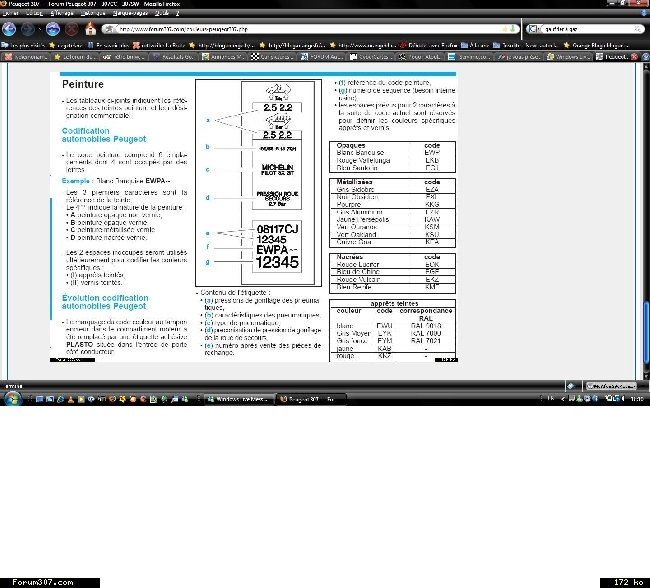Launch VLC cone icon in quick launch
650x588 pixels.
tap(71, 399)
